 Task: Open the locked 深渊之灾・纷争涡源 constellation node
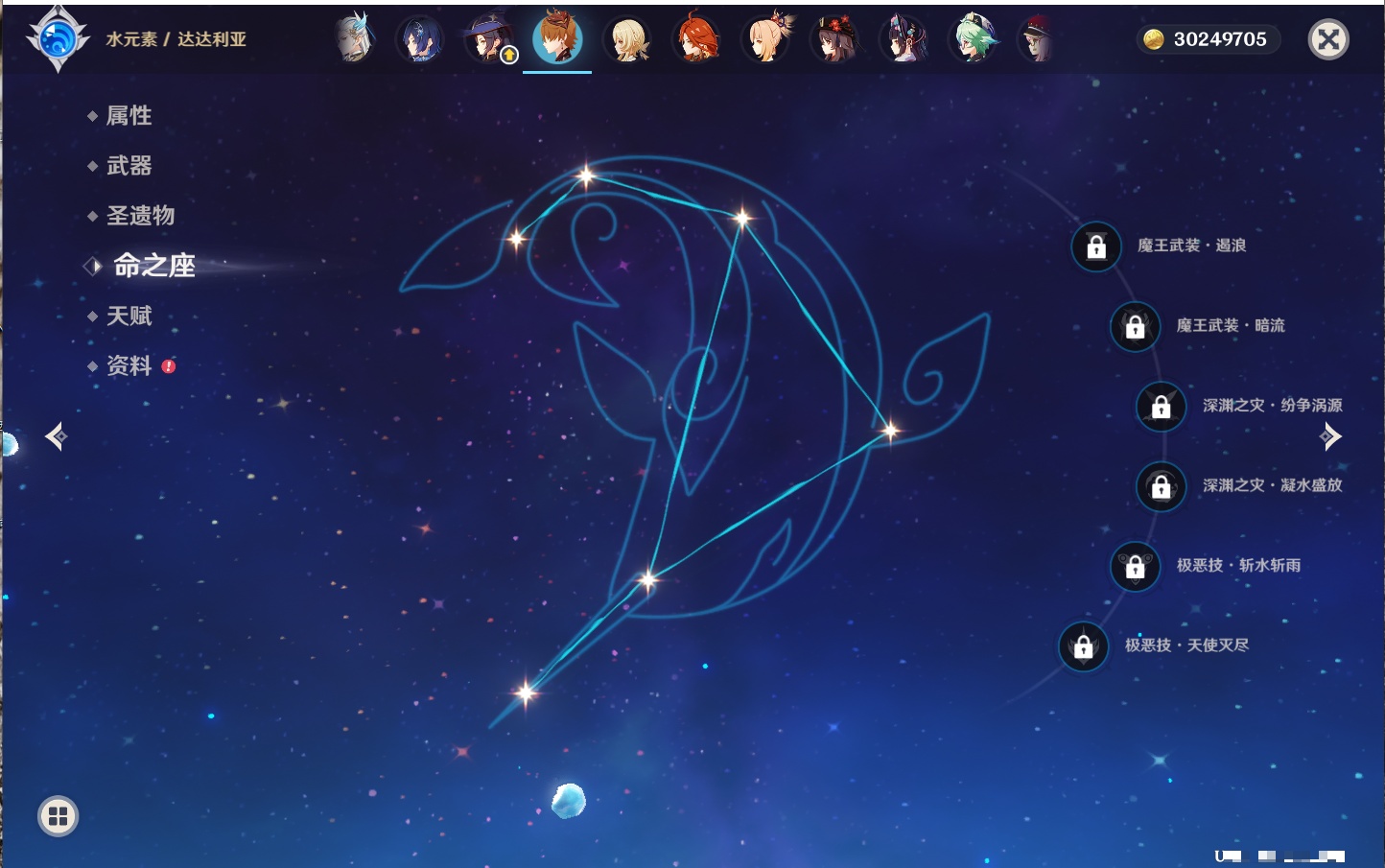coord(1162,406)
